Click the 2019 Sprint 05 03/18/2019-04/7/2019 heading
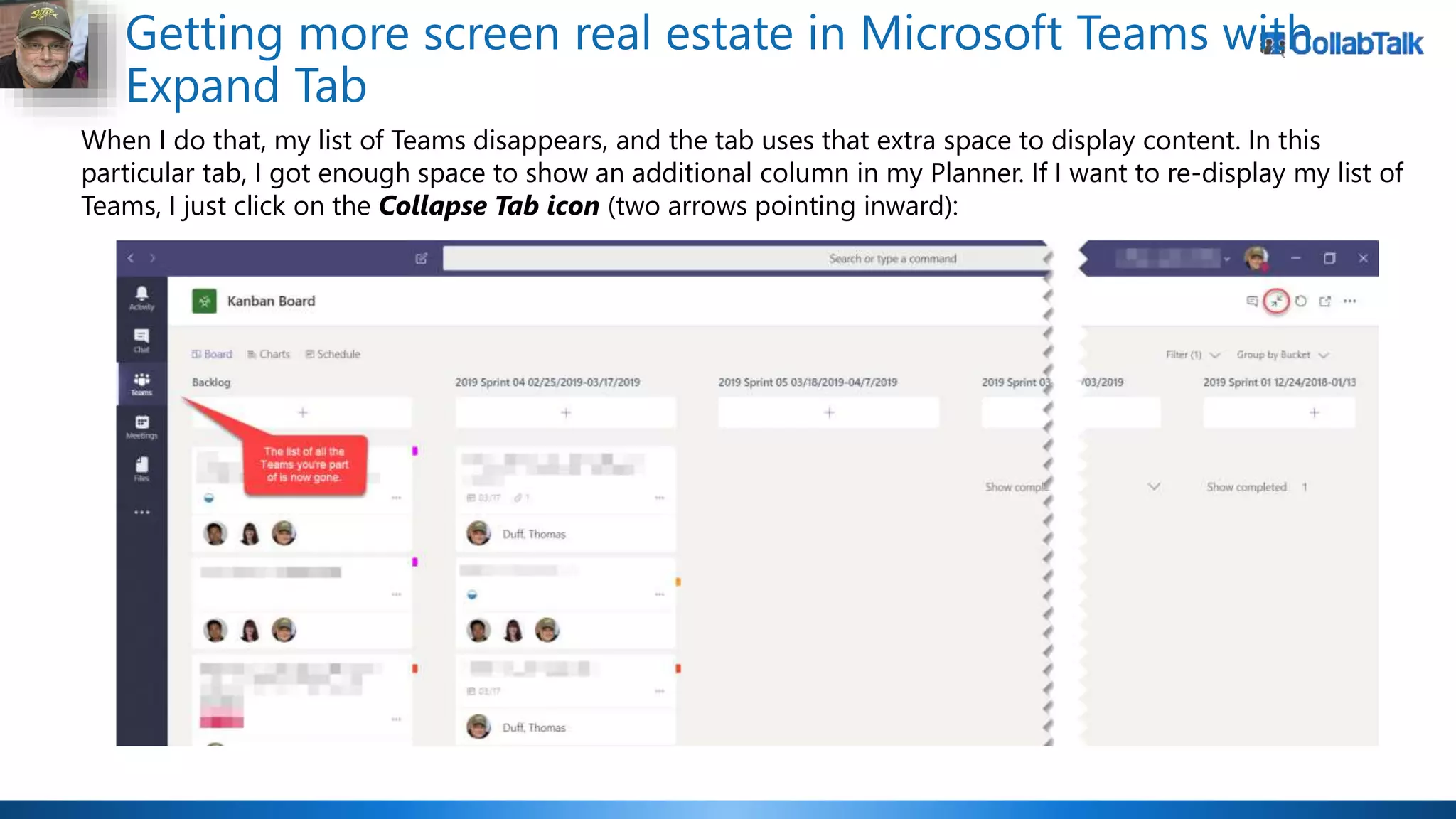Screen dimensions: 1456x819 click(808, 382)
